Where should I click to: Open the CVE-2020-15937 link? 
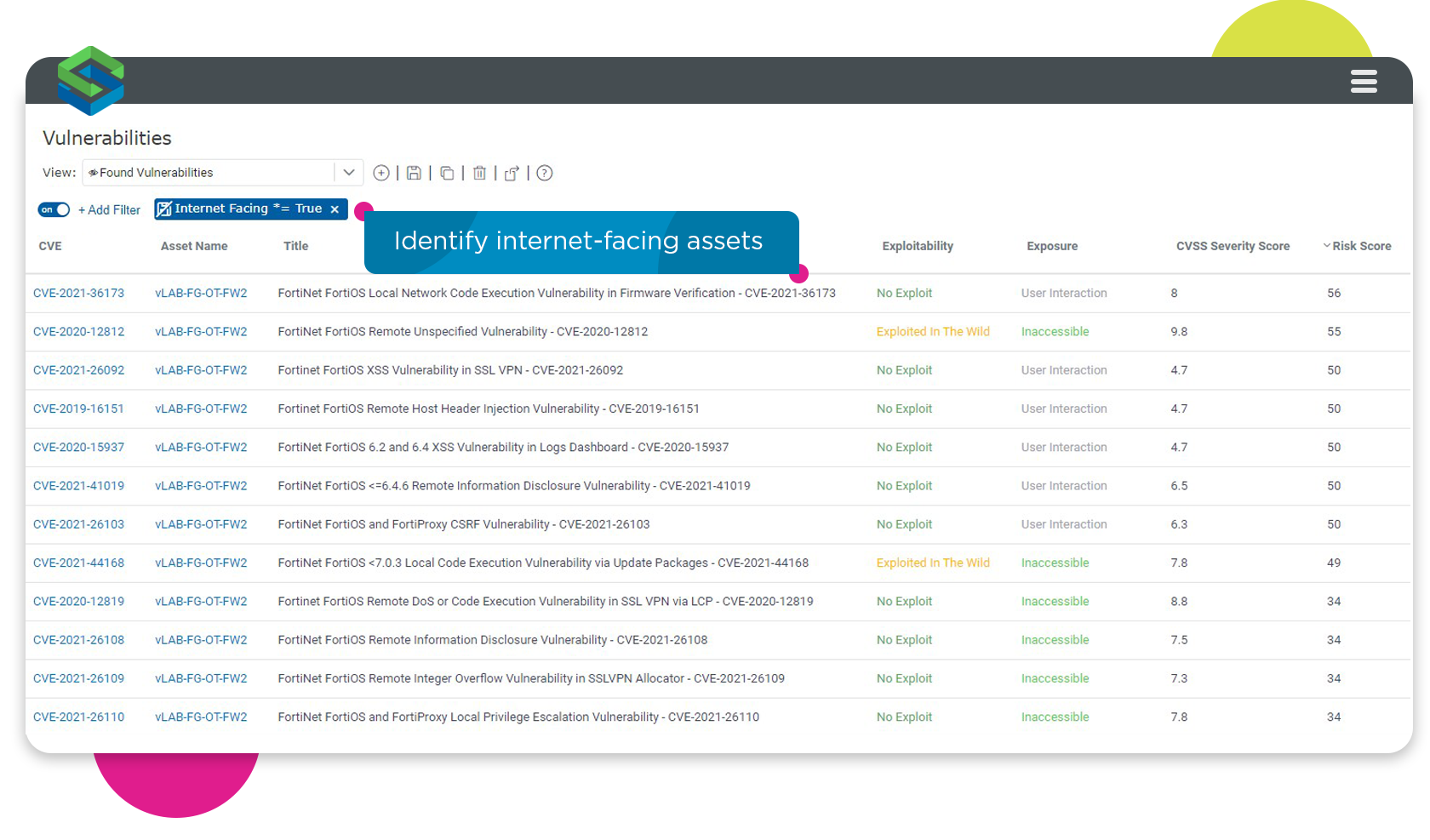coord(78,447)
